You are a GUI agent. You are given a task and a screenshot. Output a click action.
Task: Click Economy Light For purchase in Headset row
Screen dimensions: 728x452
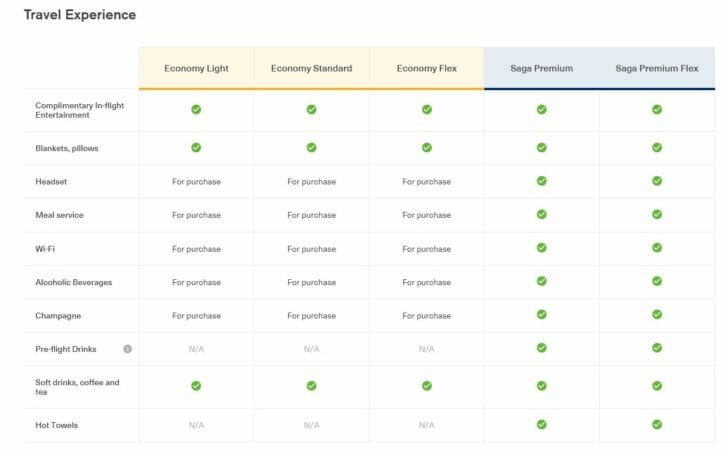[196, 182]
